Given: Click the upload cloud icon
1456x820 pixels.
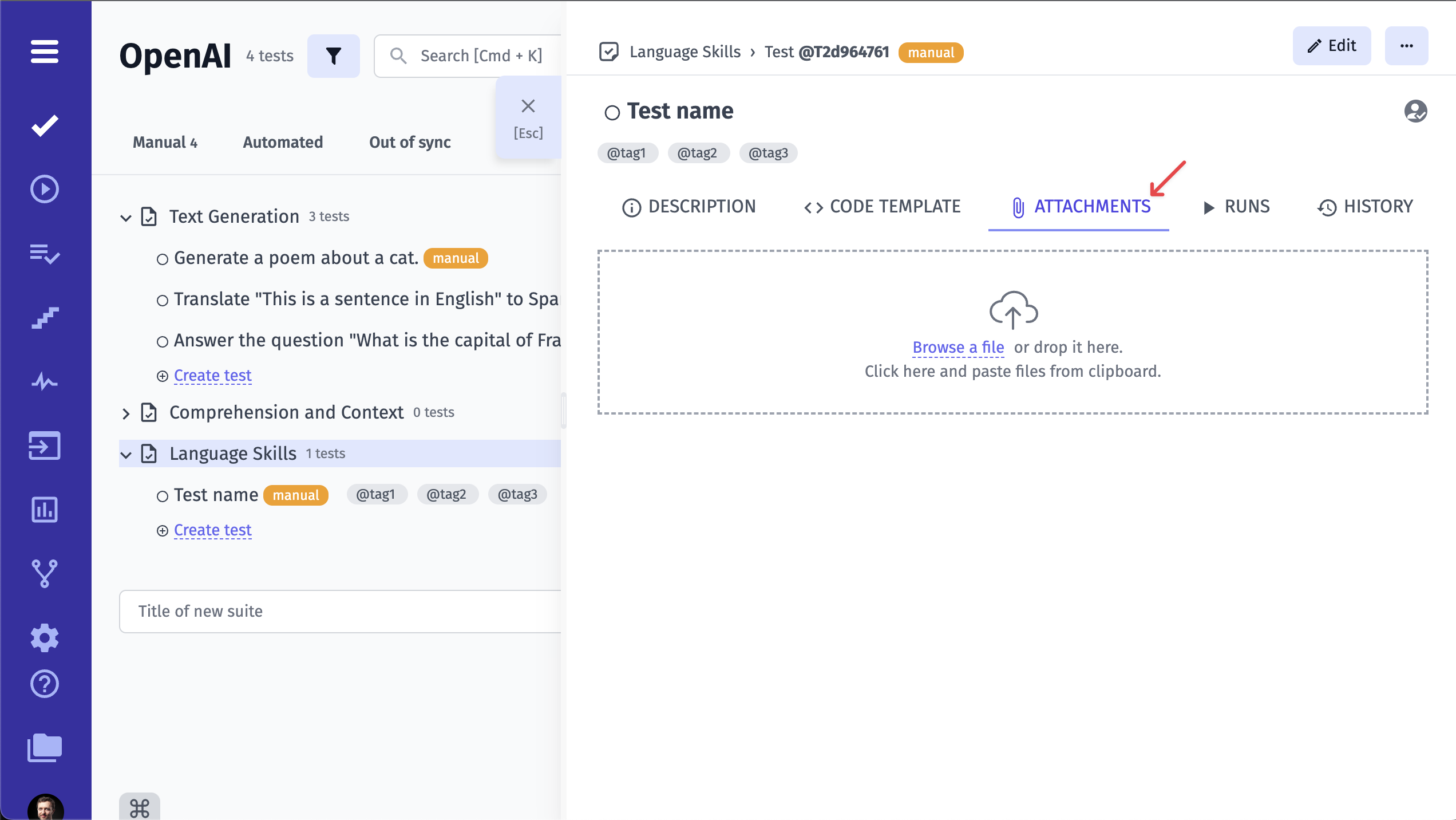Looking at the screenshot, I should click(x=1012, y=309).
